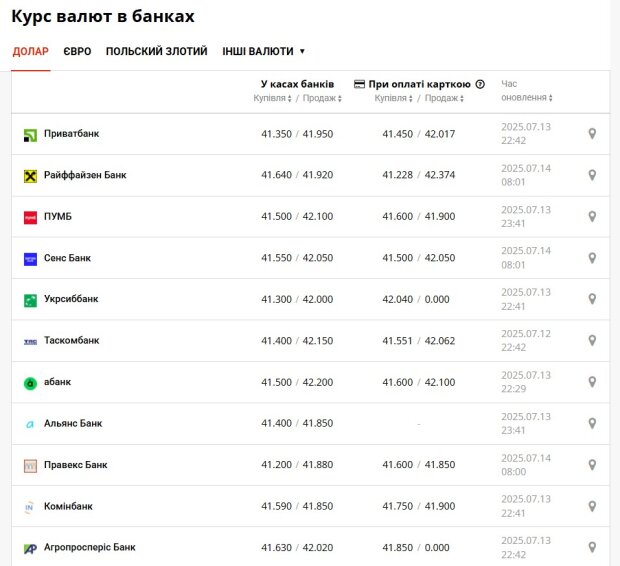Expand the ІНШІ ВАЛЮТИ dropdown
This screenshot has height=566, width=620.
click(263, 51)
